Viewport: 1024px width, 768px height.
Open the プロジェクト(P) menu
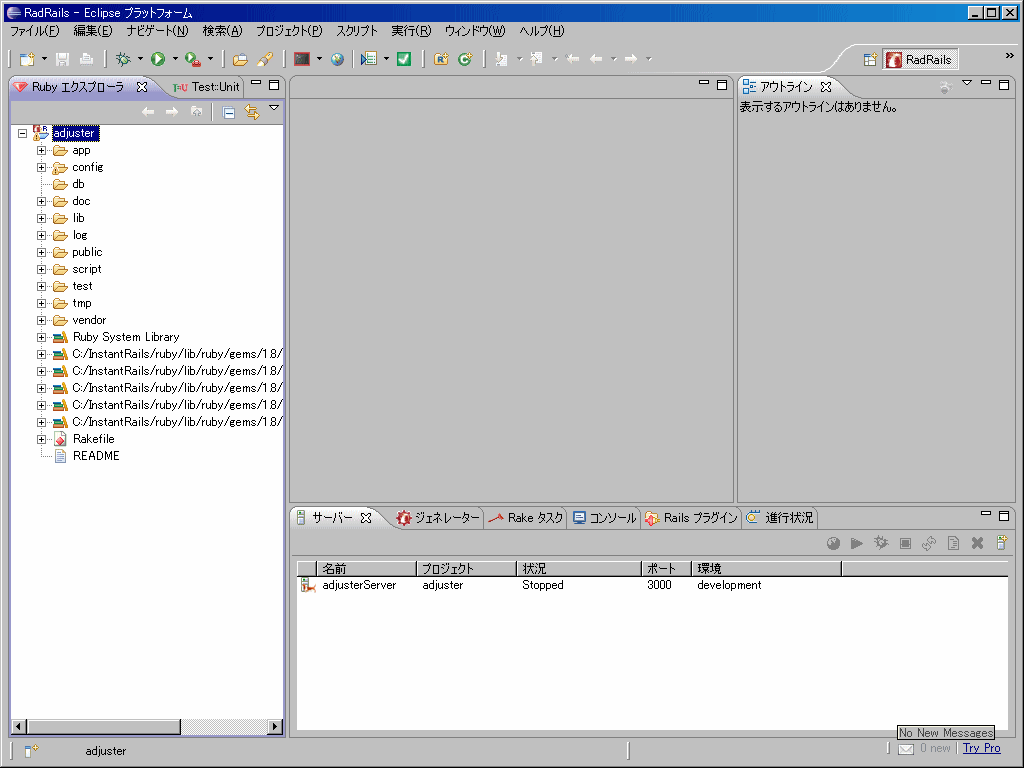(289, 31)
